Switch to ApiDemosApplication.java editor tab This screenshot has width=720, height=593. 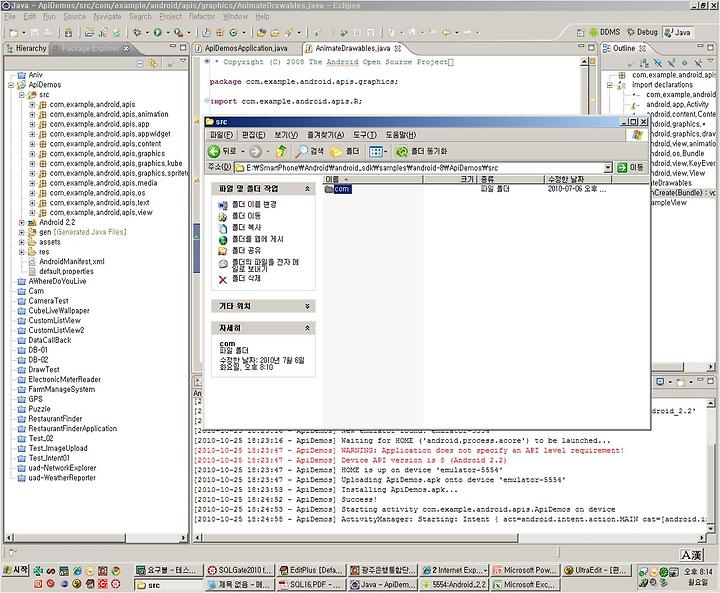coord(241,48)
